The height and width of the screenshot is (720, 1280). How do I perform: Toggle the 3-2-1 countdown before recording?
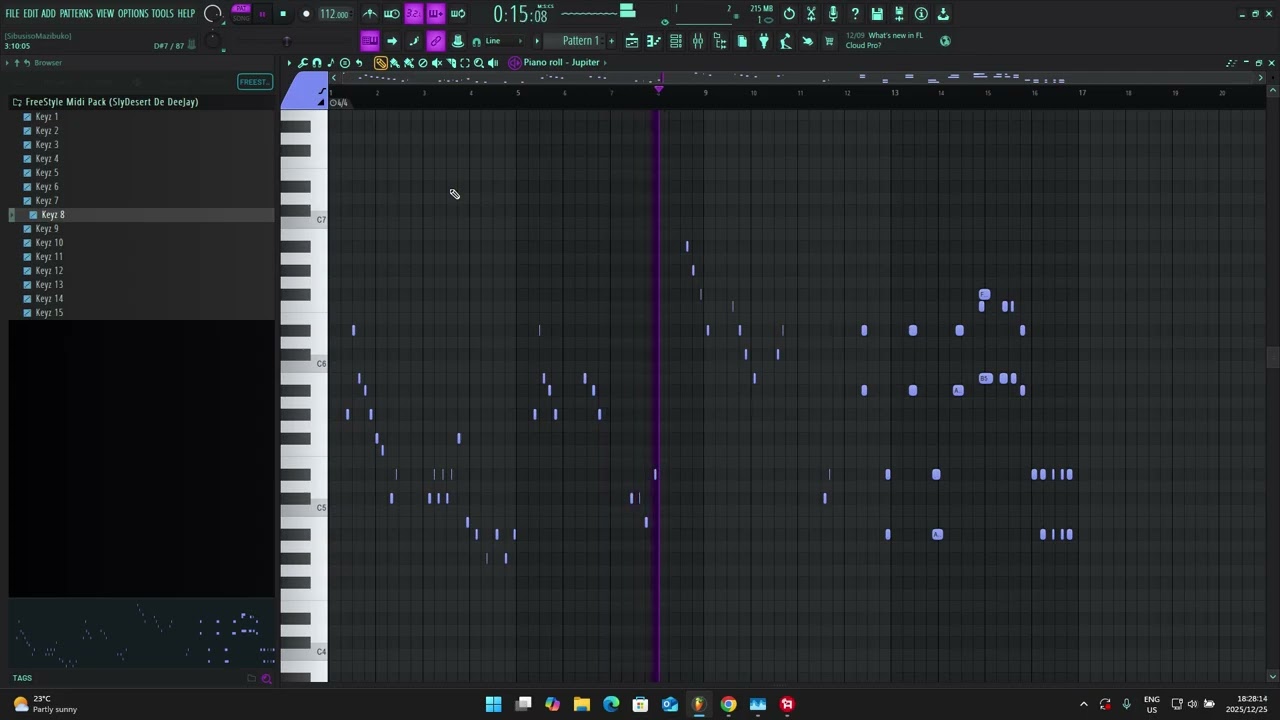pyautogui.click(x=414, y=14)
